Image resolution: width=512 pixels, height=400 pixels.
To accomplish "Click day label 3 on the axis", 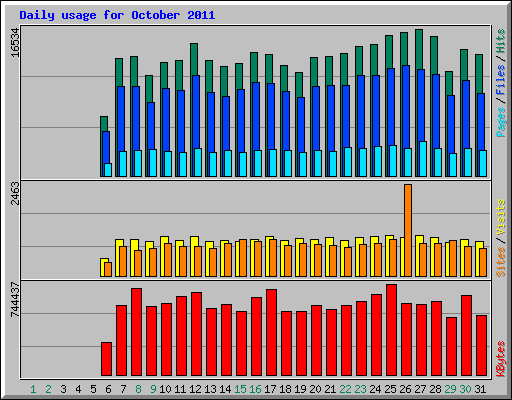I will 63,389.
